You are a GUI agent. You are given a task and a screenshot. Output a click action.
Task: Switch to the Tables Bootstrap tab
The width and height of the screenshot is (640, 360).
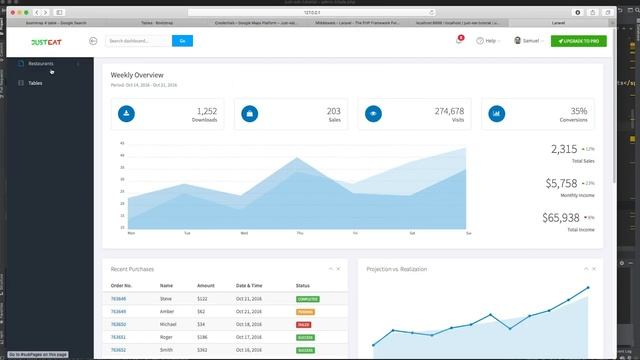157,23
